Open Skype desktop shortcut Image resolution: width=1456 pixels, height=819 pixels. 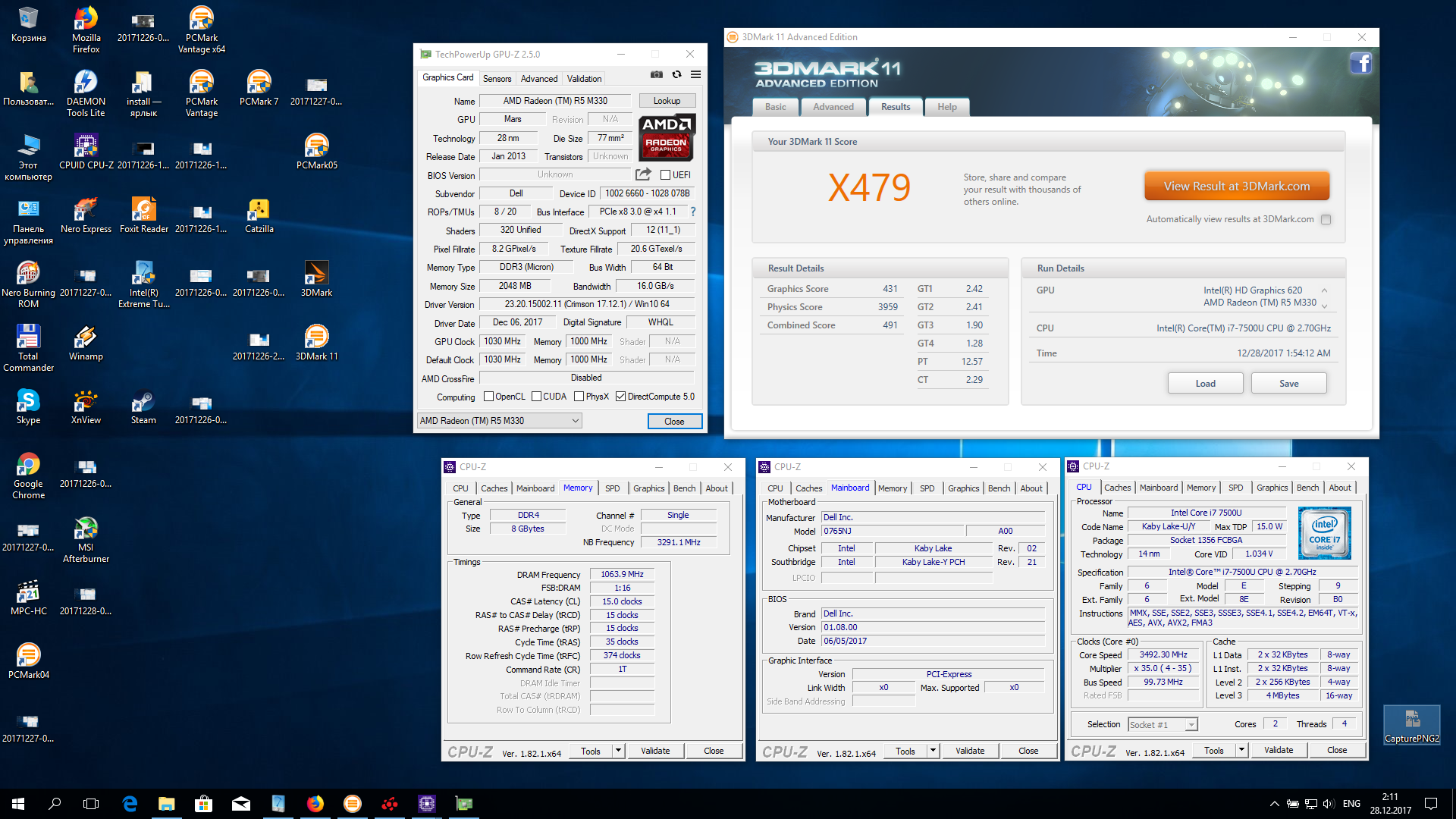(x=28, y=406)
